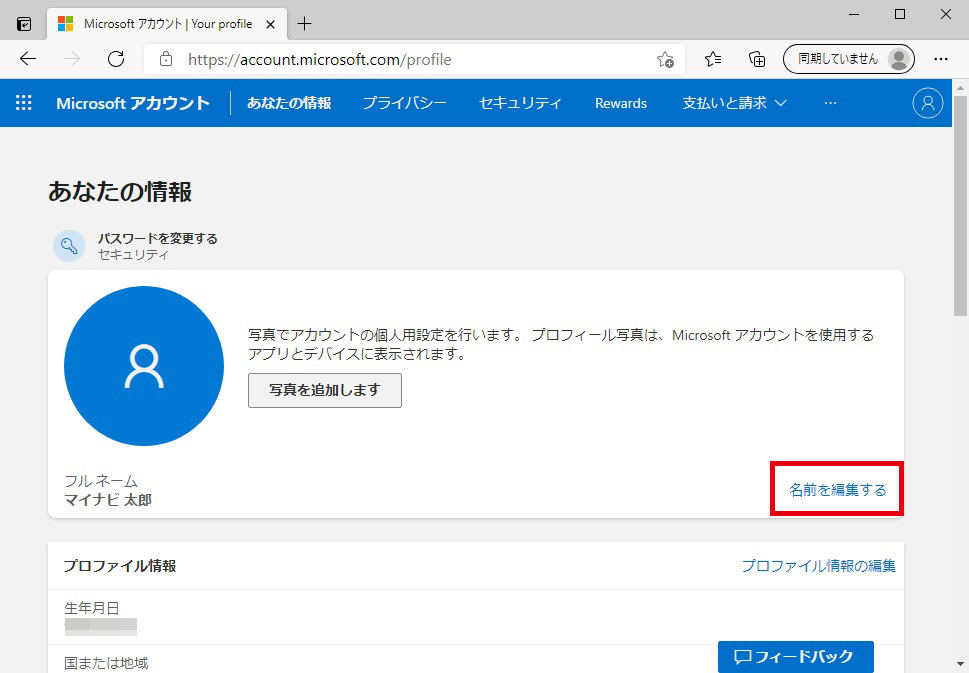Maximize the browser window
The image size is (969, 673).
click(900, 14)
